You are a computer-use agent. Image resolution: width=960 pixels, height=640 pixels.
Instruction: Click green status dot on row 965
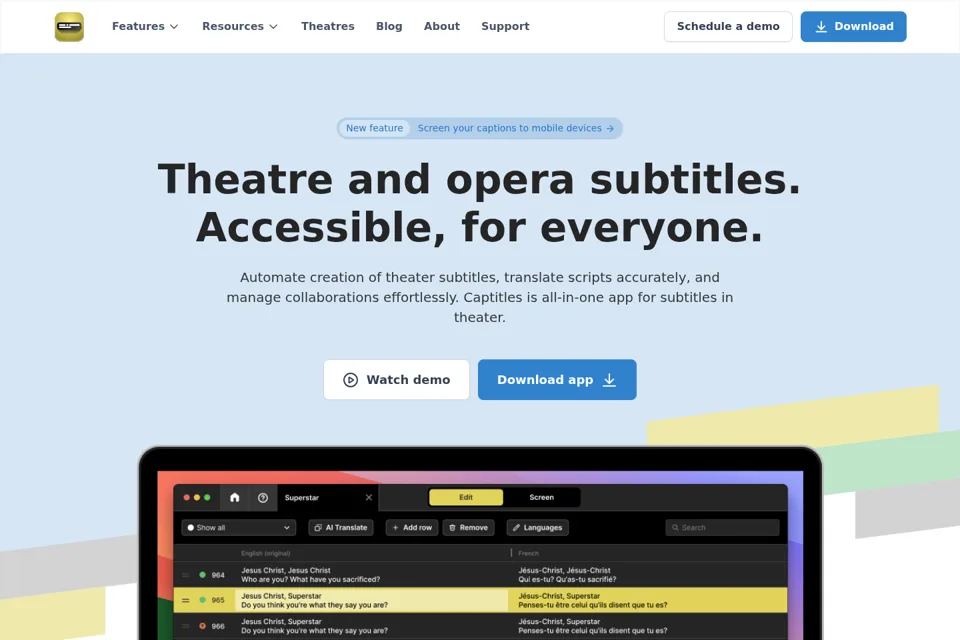coord(203,600)
